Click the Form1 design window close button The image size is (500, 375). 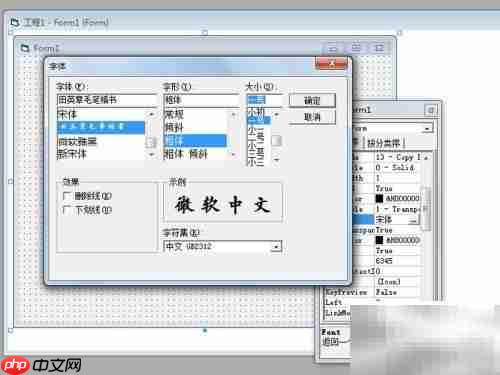(x=379, y=48)
